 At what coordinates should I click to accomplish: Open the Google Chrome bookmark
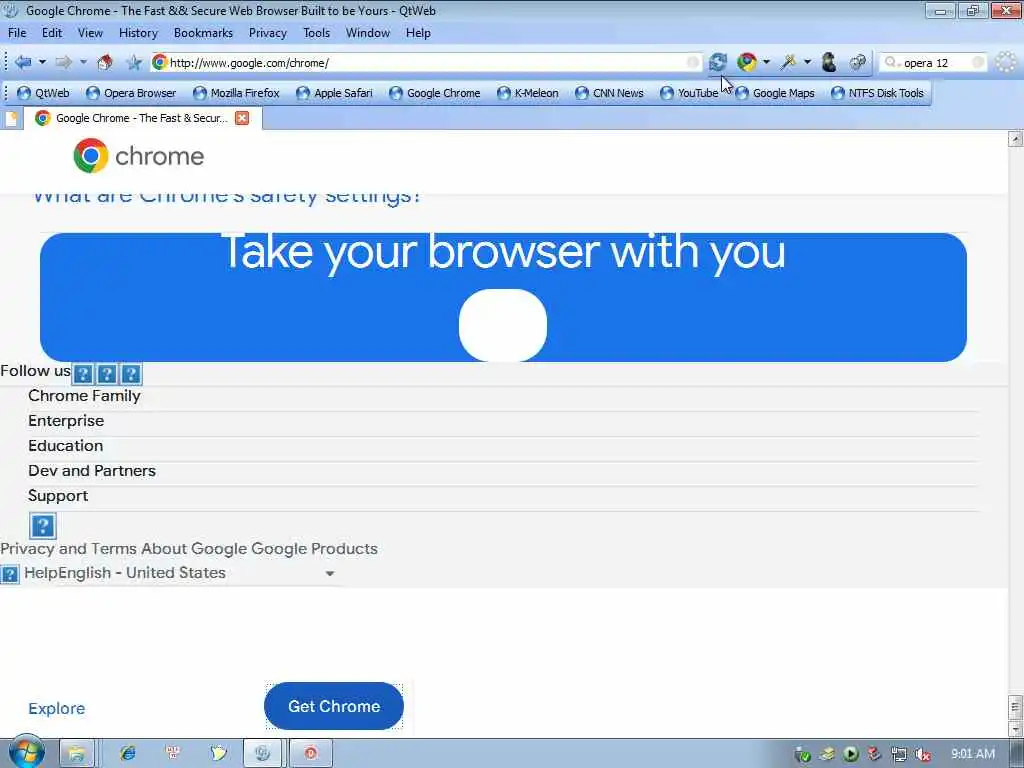[x=435, y=93]
